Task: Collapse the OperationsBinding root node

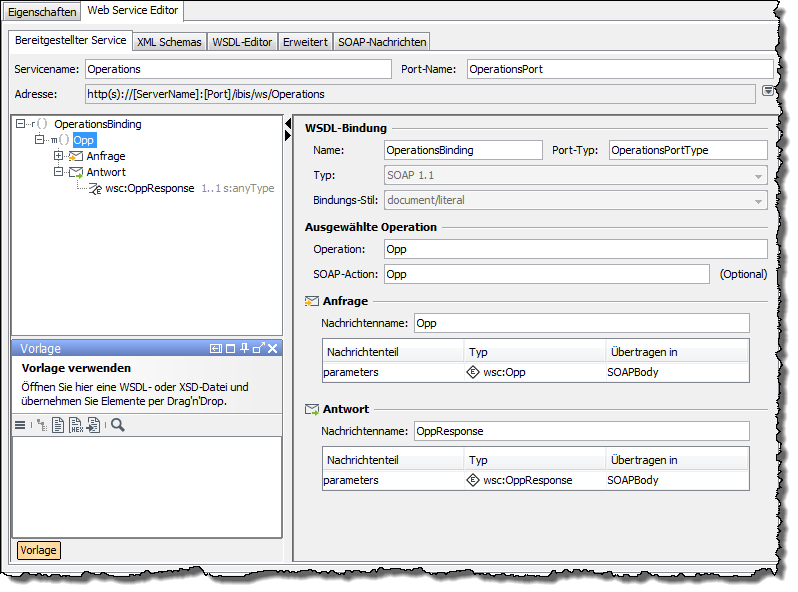Action: [x=20, y=124]
